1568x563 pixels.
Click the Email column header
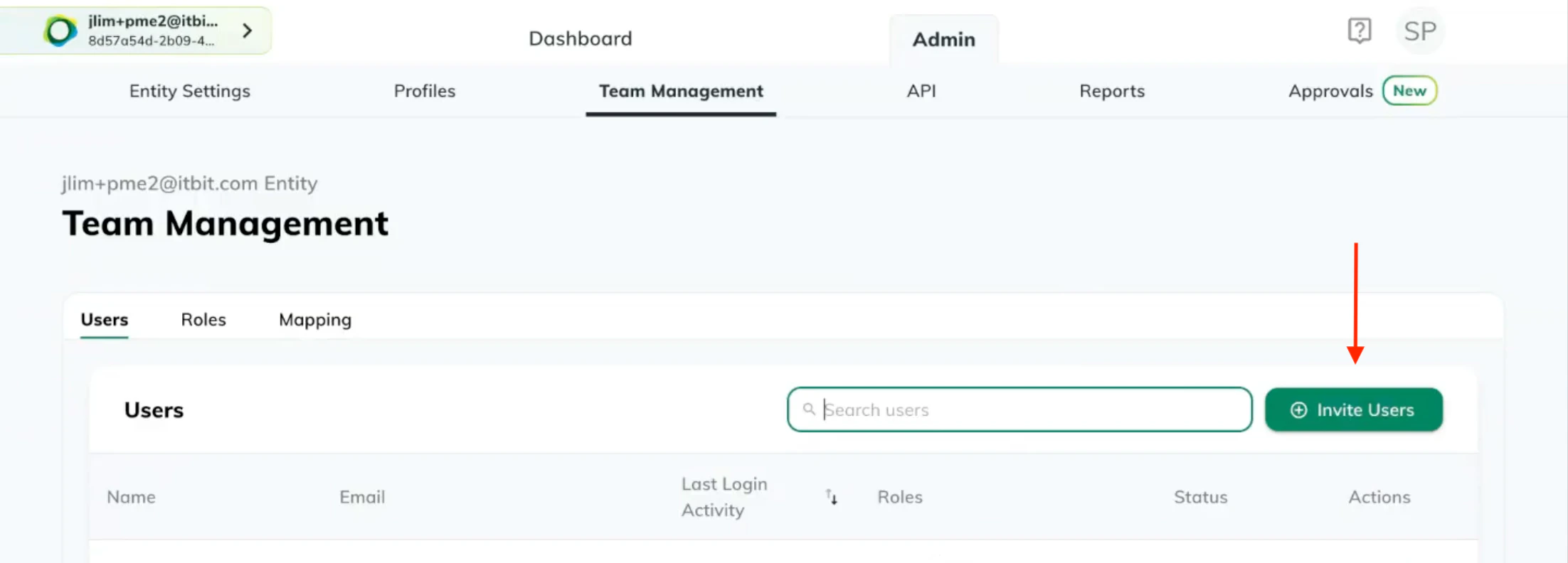click(x=362, y=497)
